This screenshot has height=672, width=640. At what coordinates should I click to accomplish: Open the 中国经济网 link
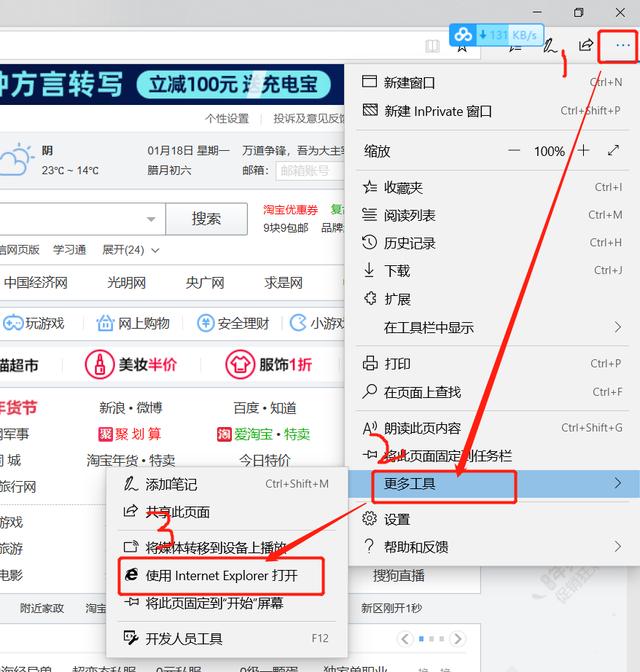pyautogui.click(x=36, y=282)
